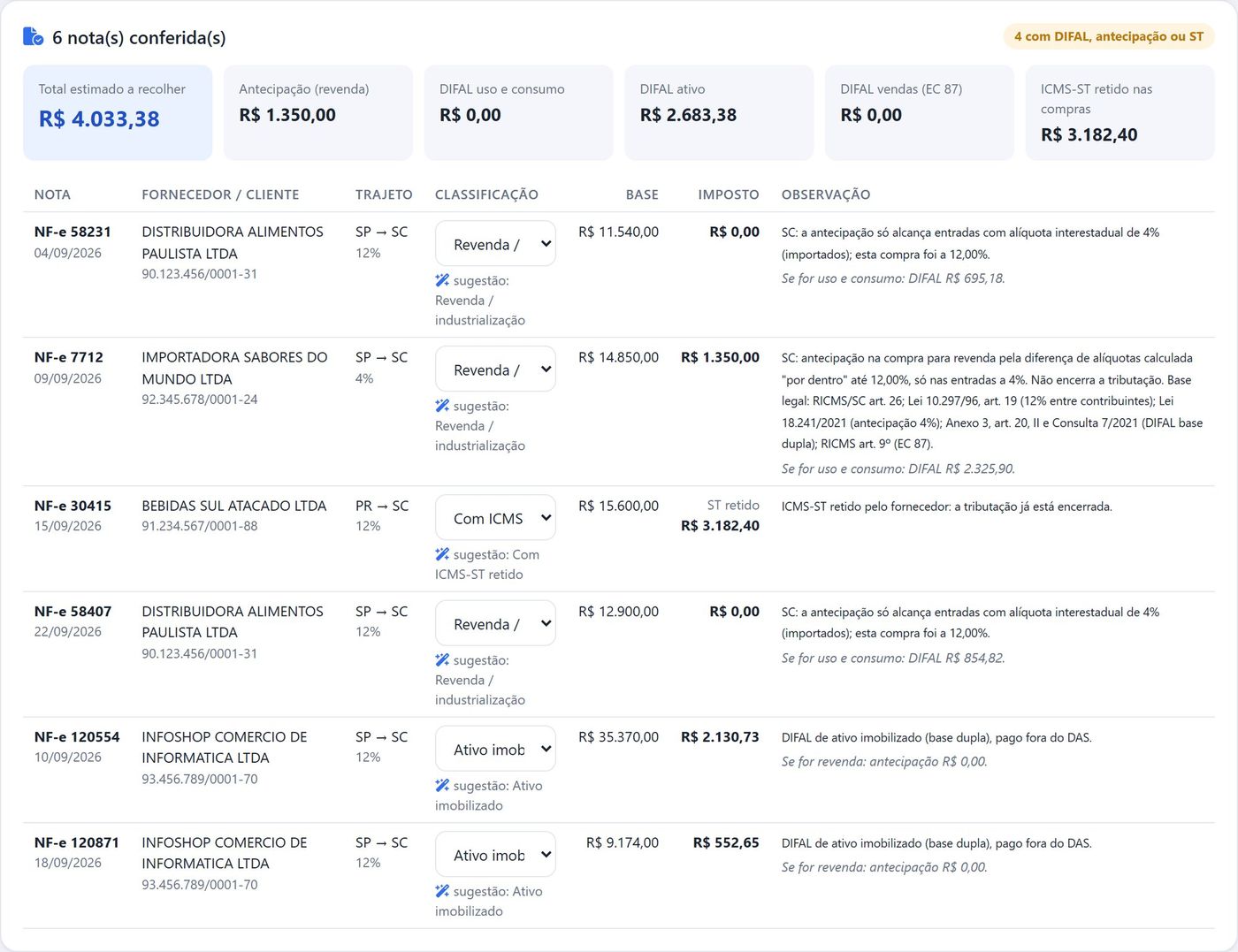
Task: Click the magic wand icon under NF-e 58231
Action: tap(442, 280)
